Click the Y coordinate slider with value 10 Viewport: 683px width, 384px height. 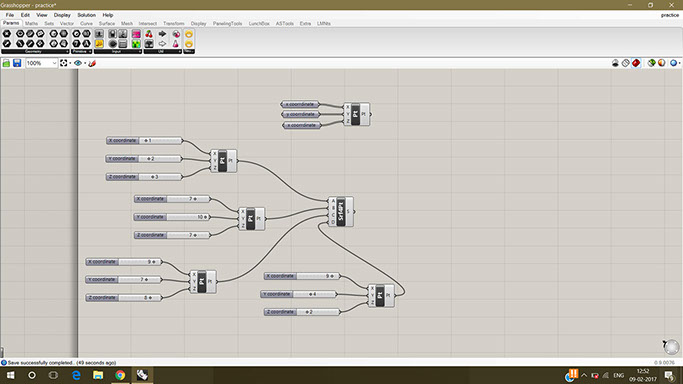coord(172,217)
